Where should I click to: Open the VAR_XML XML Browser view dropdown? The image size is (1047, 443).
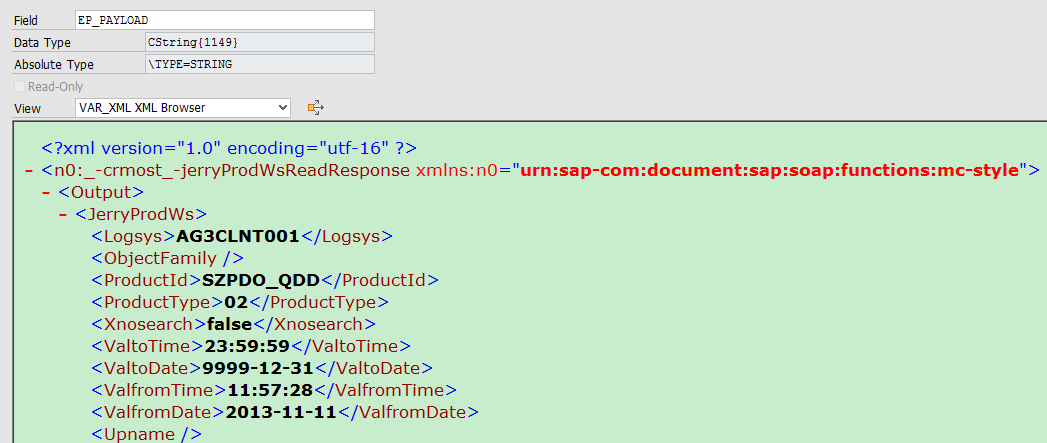[x=183, y=108]
